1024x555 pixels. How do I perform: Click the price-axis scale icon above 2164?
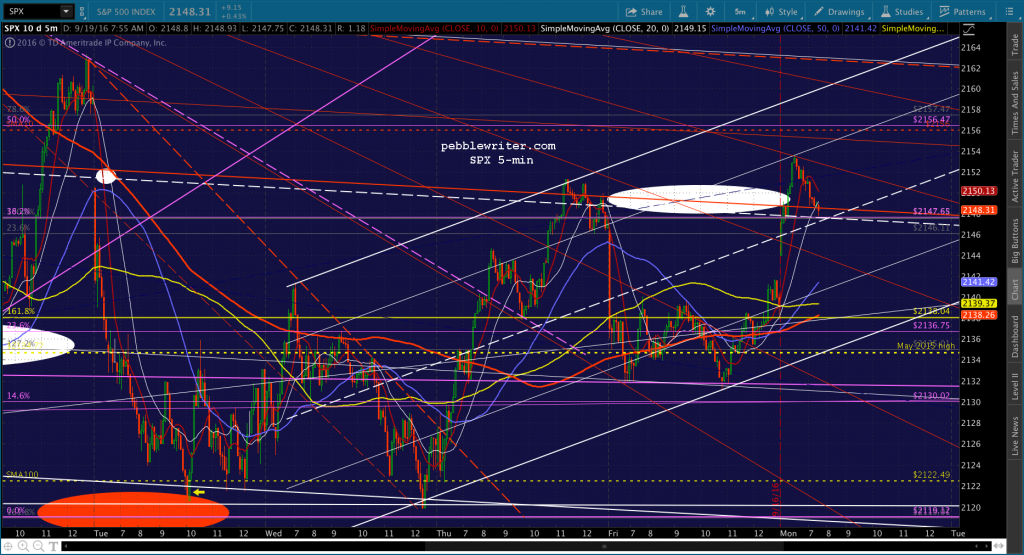(x=968, y=29)
